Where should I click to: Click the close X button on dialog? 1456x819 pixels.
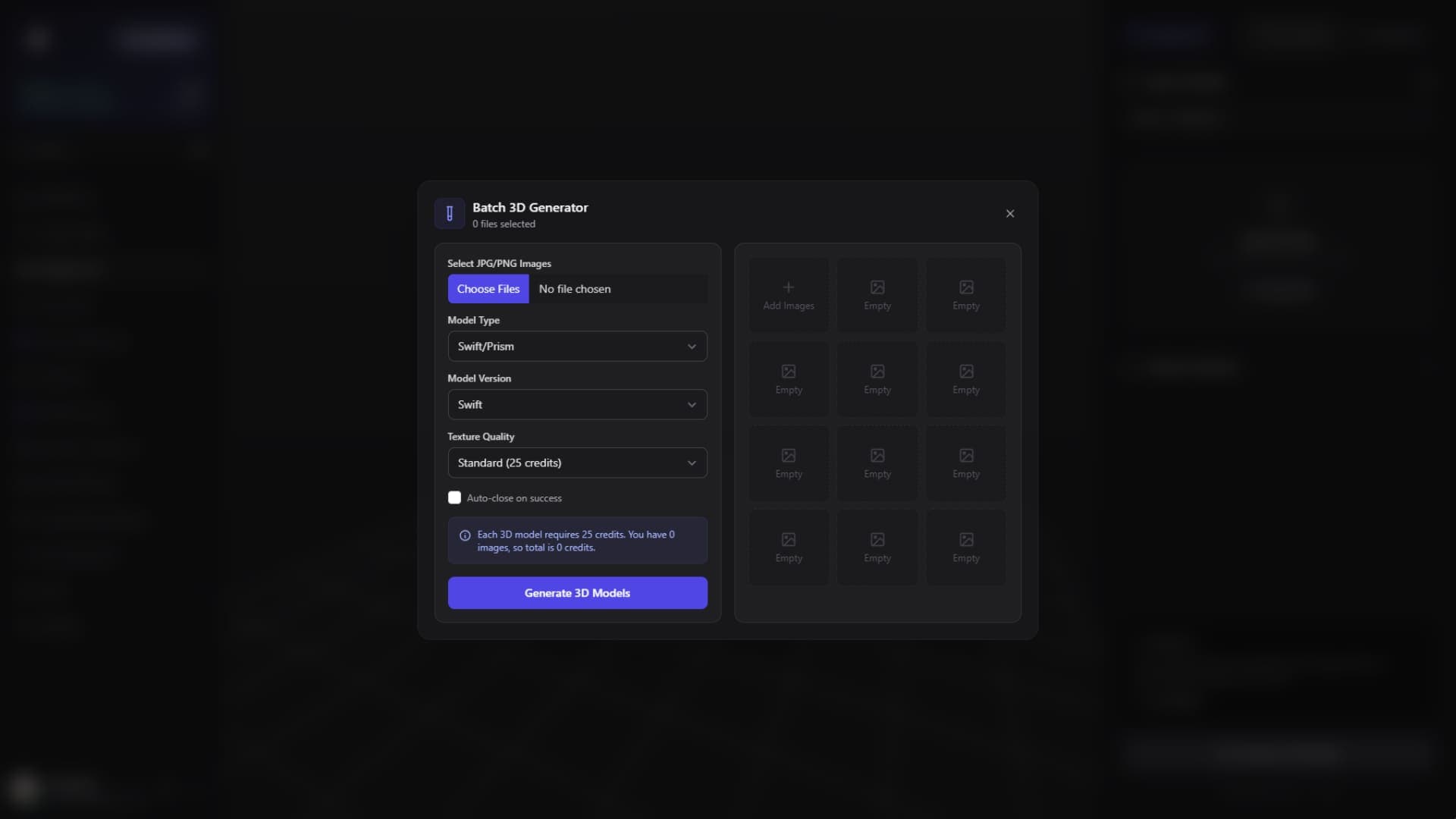tap(1010, 213)
